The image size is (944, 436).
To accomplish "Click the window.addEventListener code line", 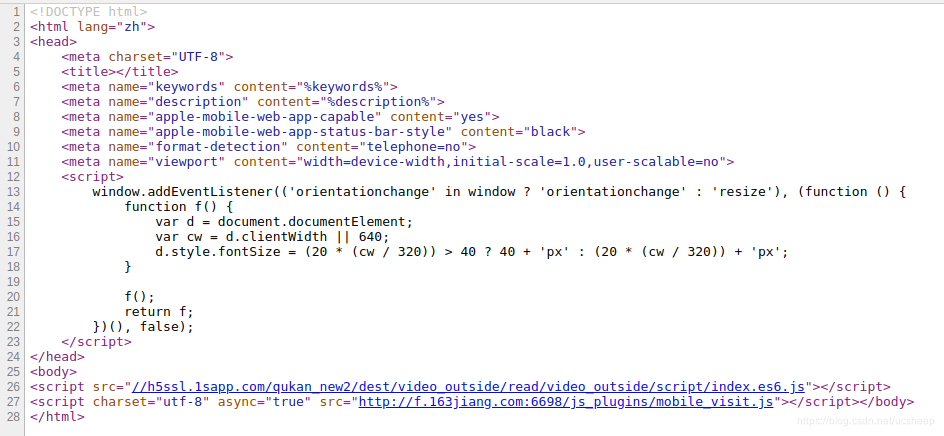I will pos(499,192).
